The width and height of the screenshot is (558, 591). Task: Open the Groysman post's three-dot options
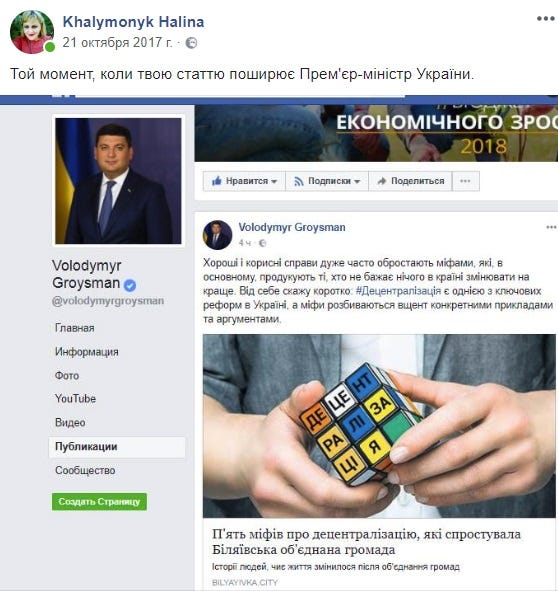(x=551, y=227)
